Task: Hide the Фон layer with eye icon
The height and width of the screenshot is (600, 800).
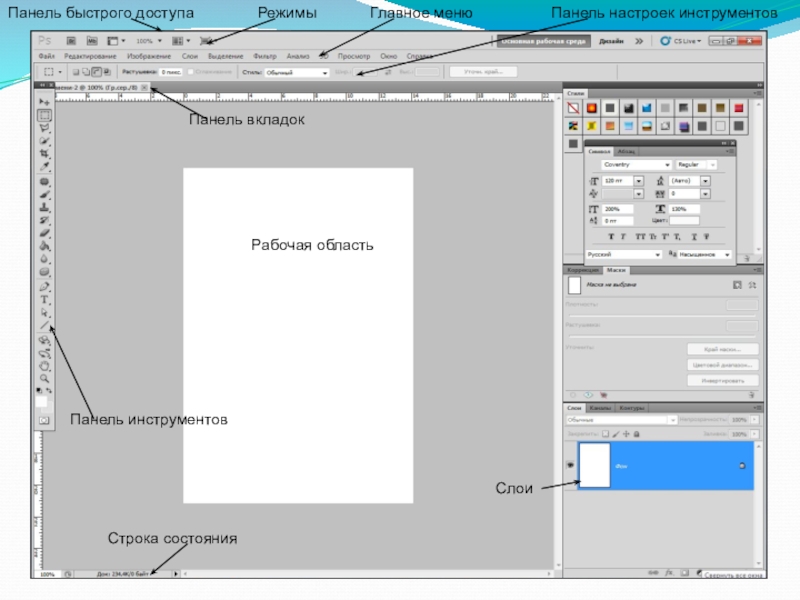Action: tap(570, 467)
